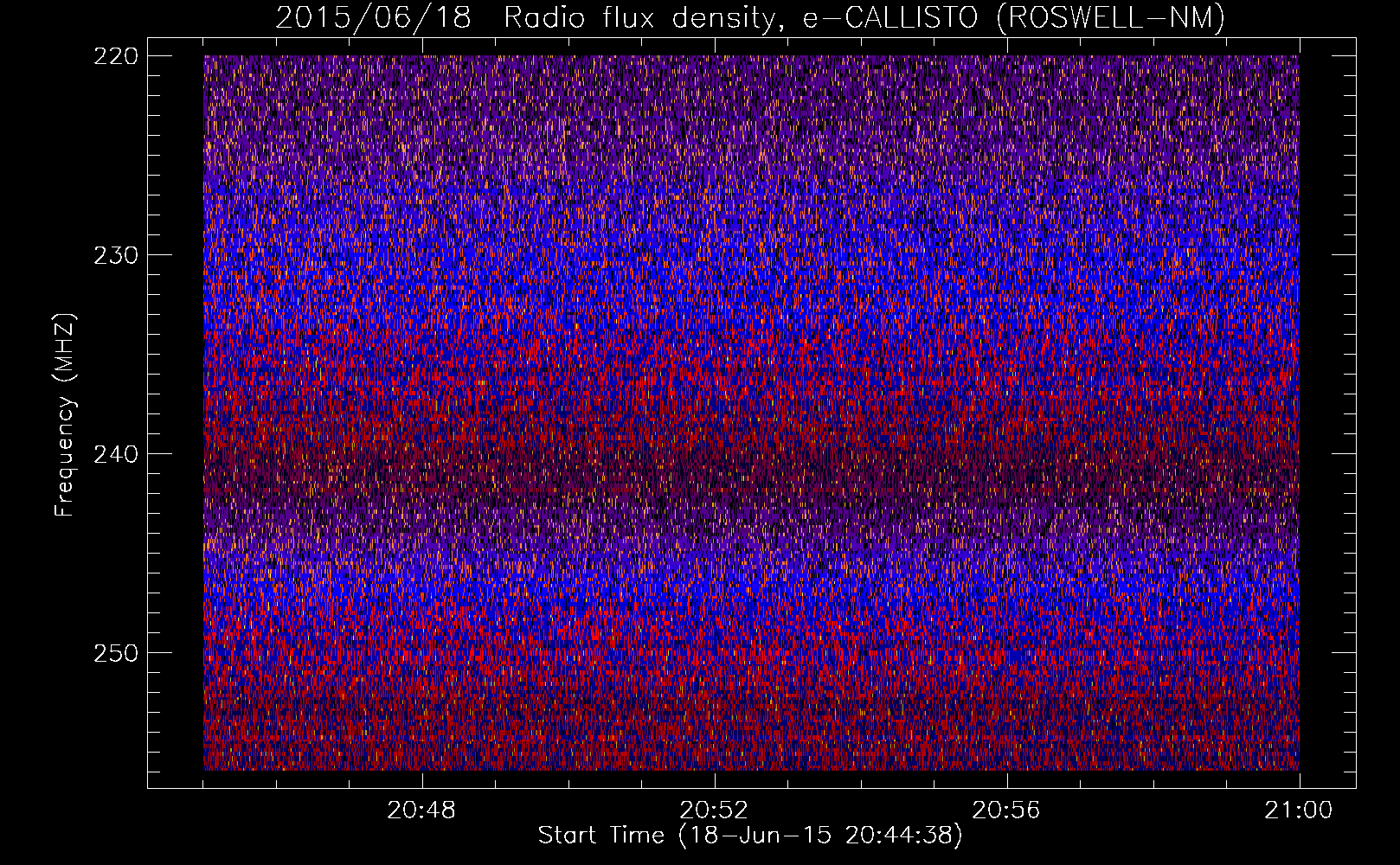Image resolution: width=1400 pixels, height=865 pixels.
Task: Click the 'Frequency (MHZ)' axis label
Action: point(65,414)
